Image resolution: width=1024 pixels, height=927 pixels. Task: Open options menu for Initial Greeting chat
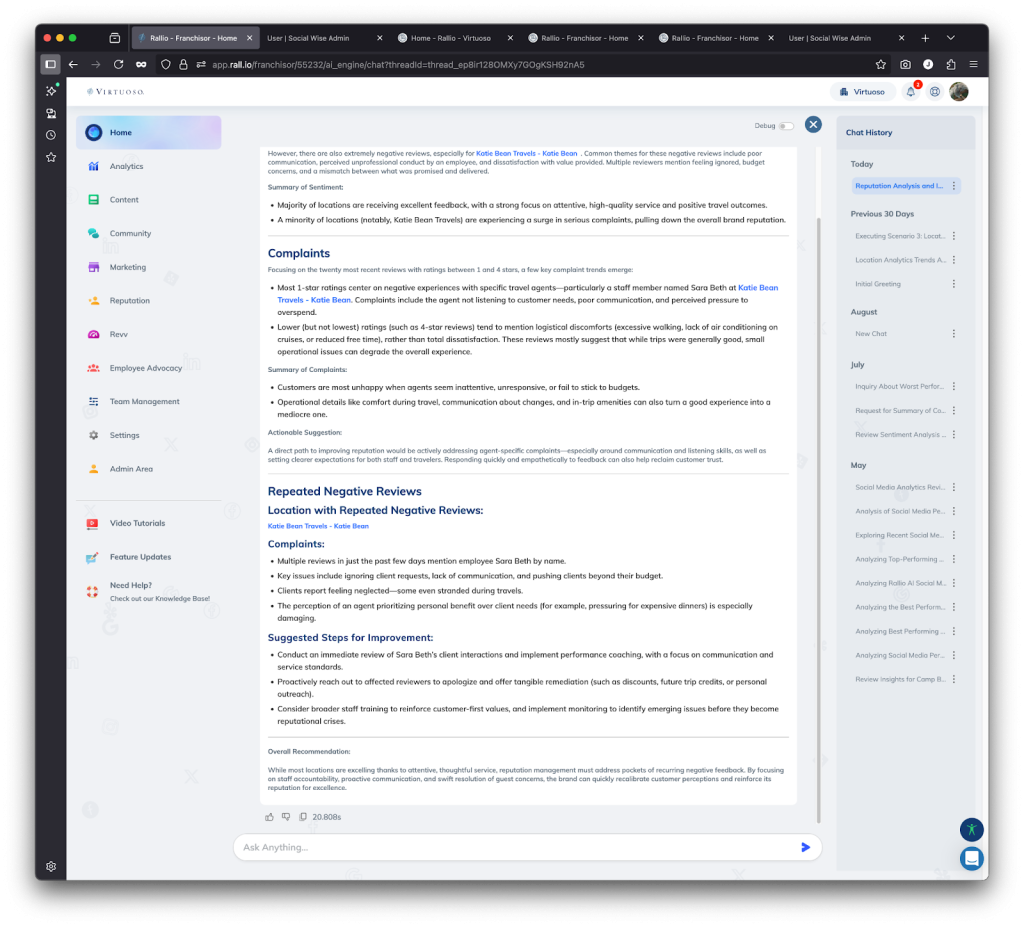pos(954,284)
